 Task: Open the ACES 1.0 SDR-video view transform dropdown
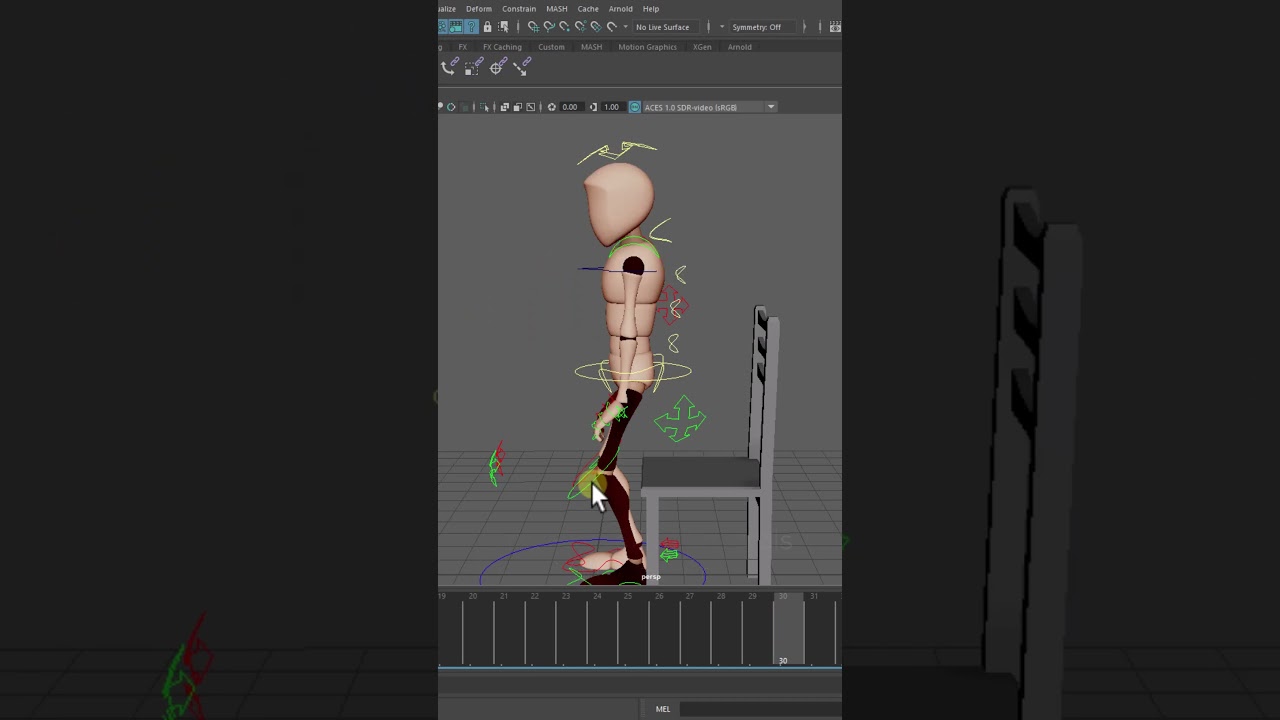(x=710, y=107)
